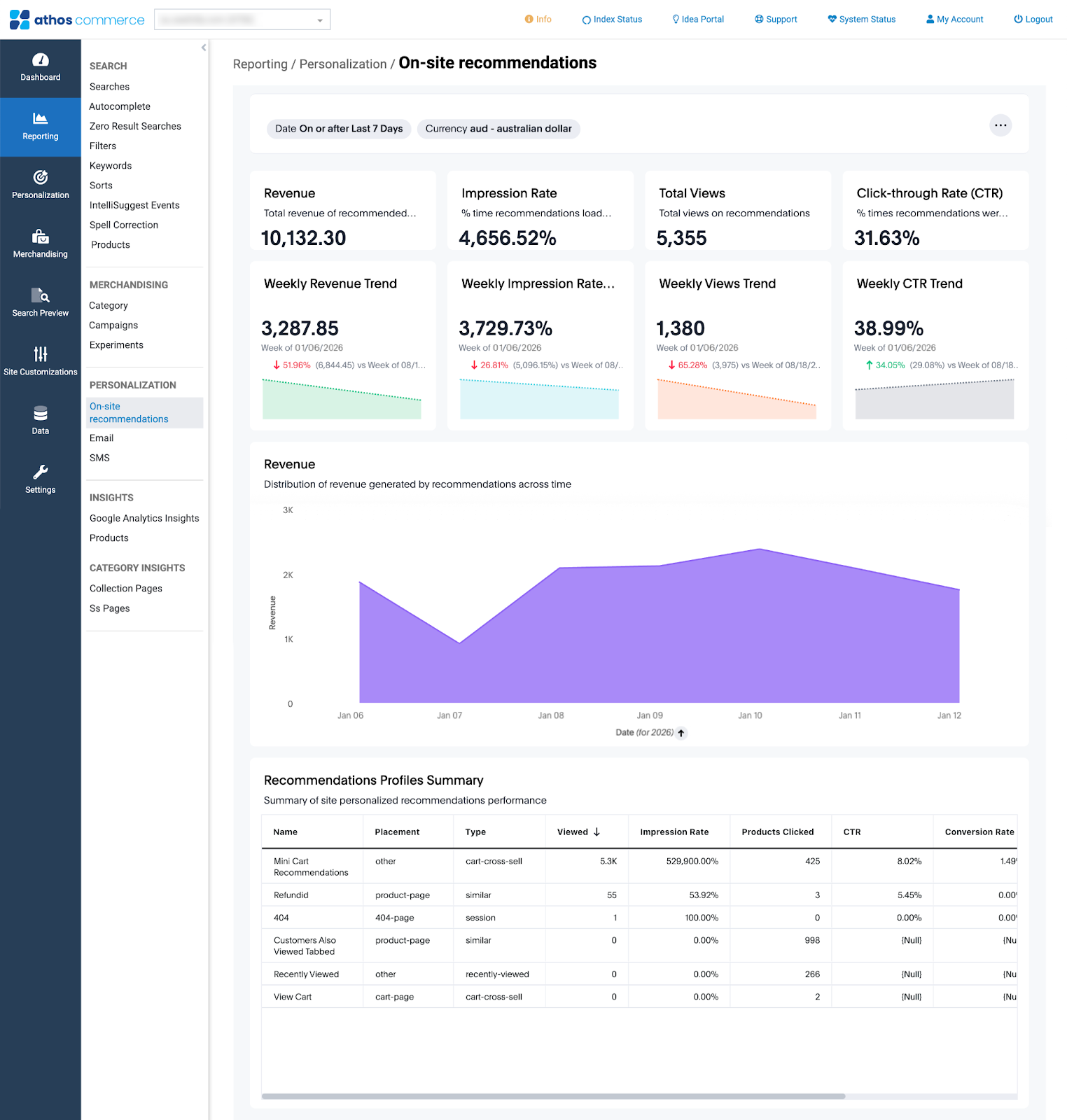The height and width of the screenshot is (1120, 1067).
Task: Open the three-dot filter options menu
Action: click(1000, 126)
